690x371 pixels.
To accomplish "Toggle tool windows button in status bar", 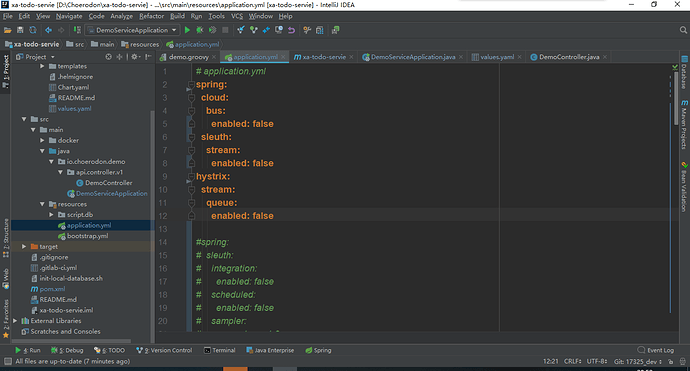I will (7, 361).
